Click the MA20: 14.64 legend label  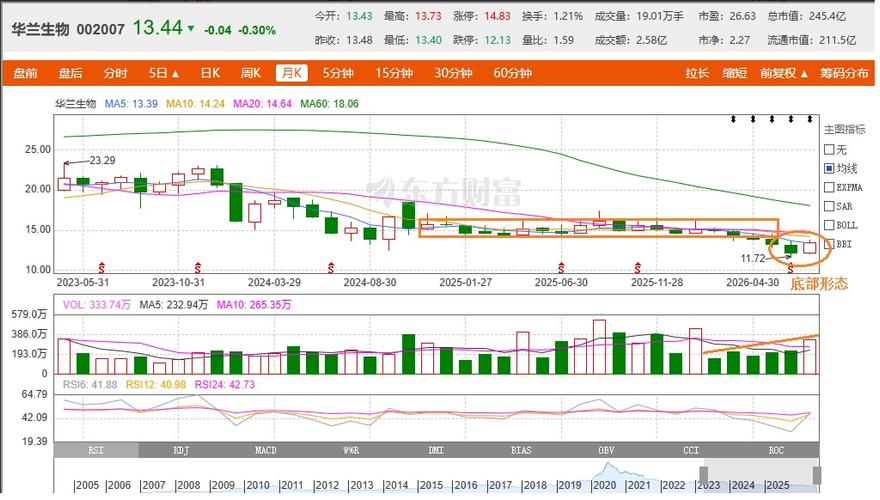[x=262, y=104]
